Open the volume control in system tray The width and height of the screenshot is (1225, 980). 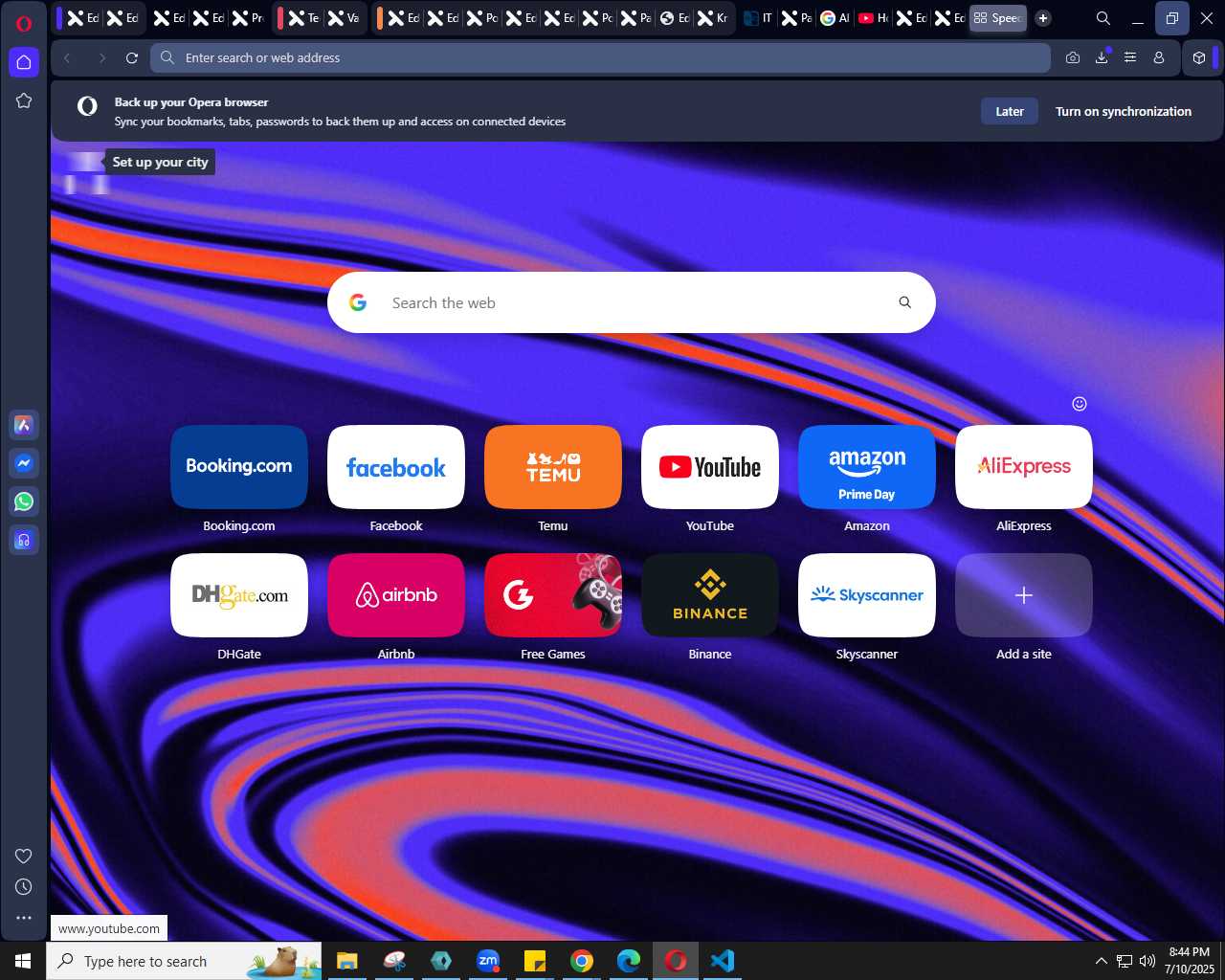[x=1147, y=961]
